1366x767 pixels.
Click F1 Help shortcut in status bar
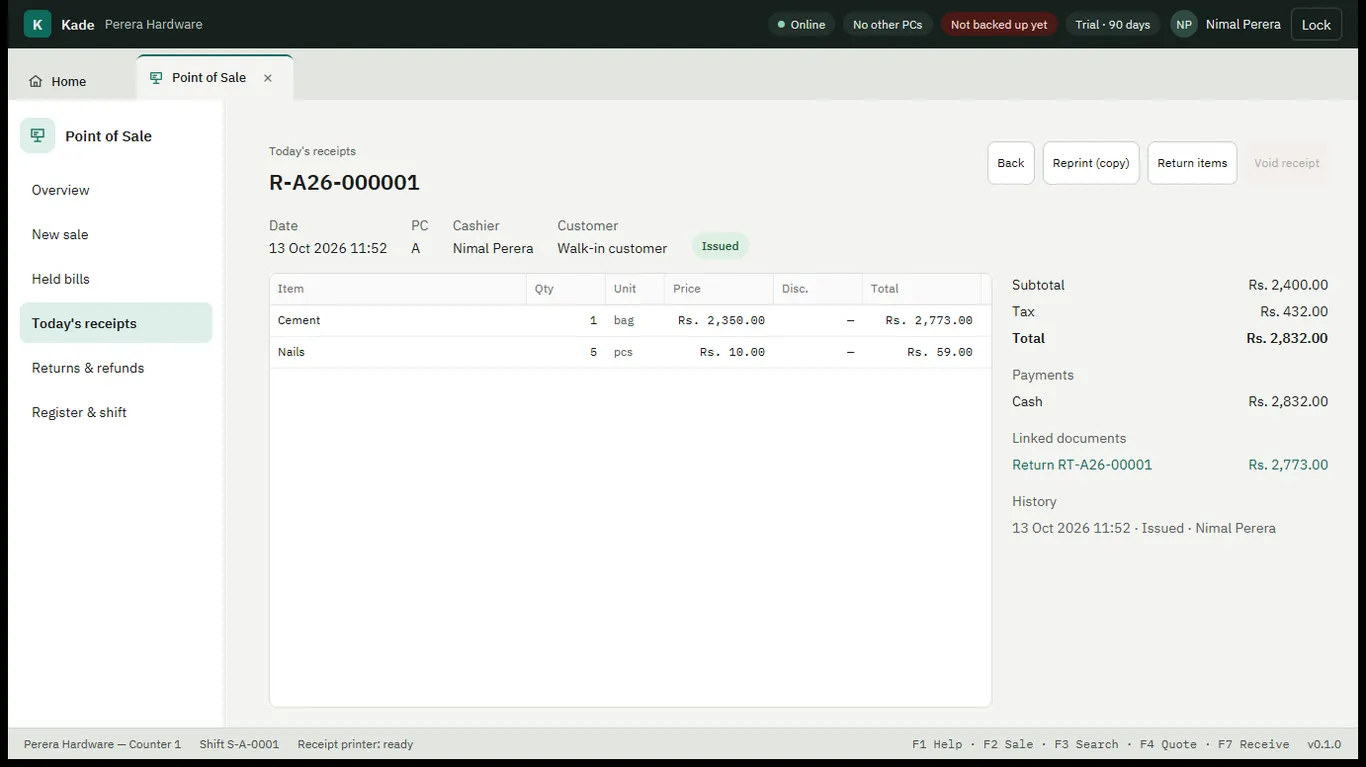tap(937, 744)
